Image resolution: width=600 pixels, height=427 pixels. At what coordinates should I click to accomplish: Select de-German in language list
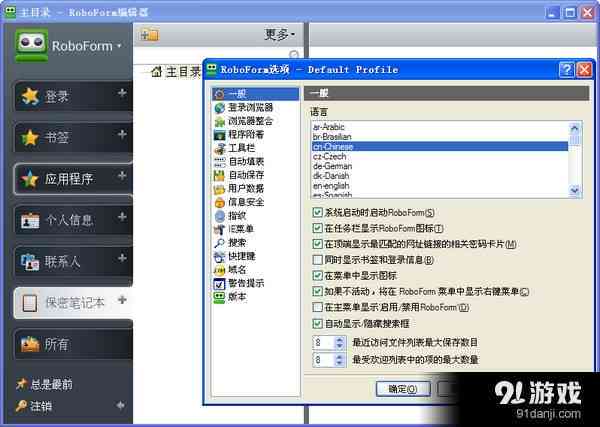tap(439, 166)
